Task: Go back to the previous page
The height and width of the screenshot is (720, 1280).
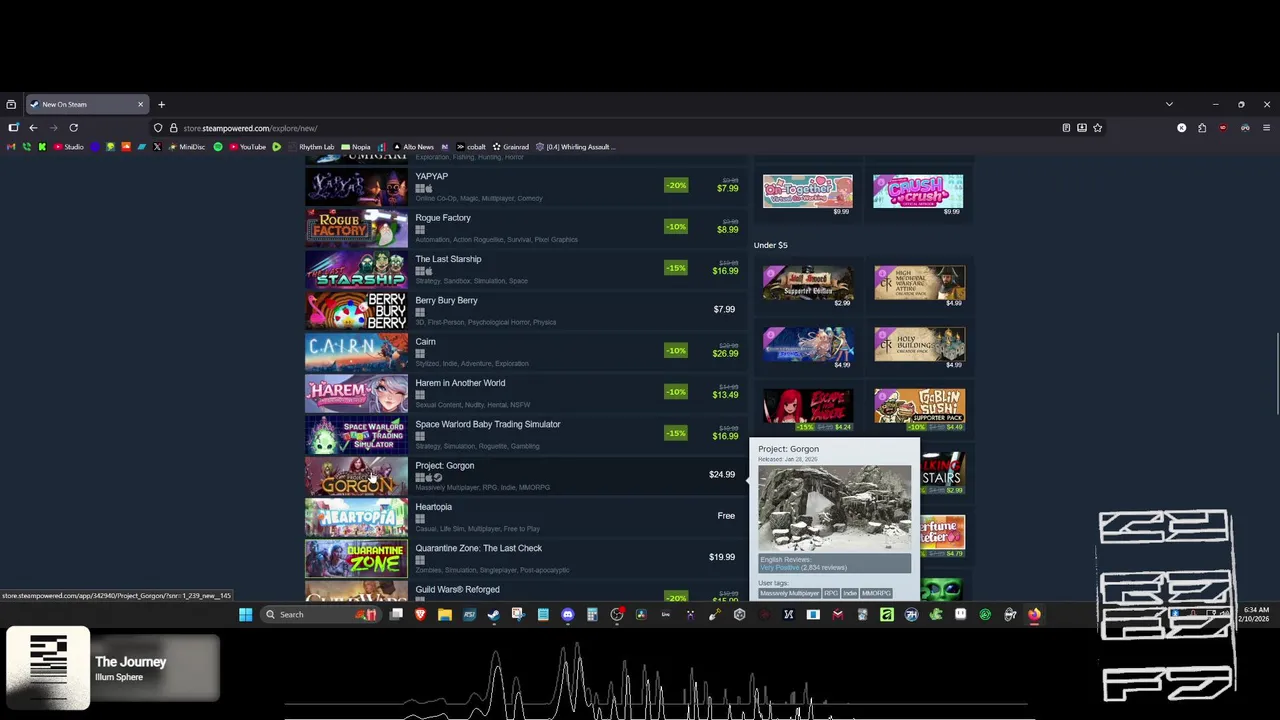Action: tap(33, 128)
